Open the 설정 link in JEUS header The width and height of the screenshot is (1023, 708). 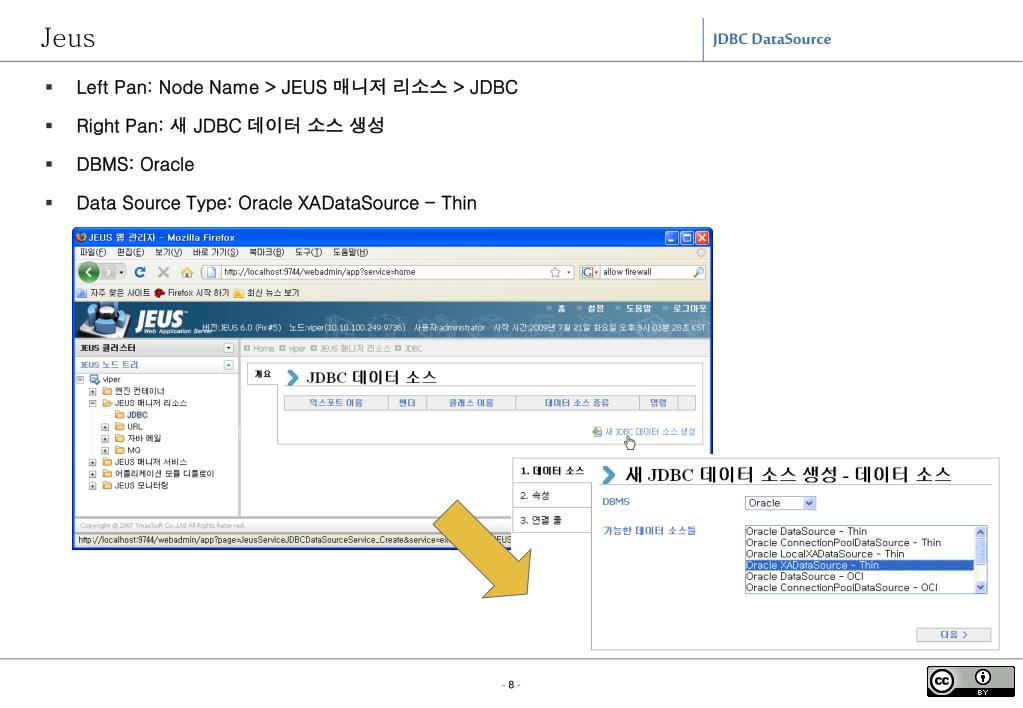coord(595,308)
